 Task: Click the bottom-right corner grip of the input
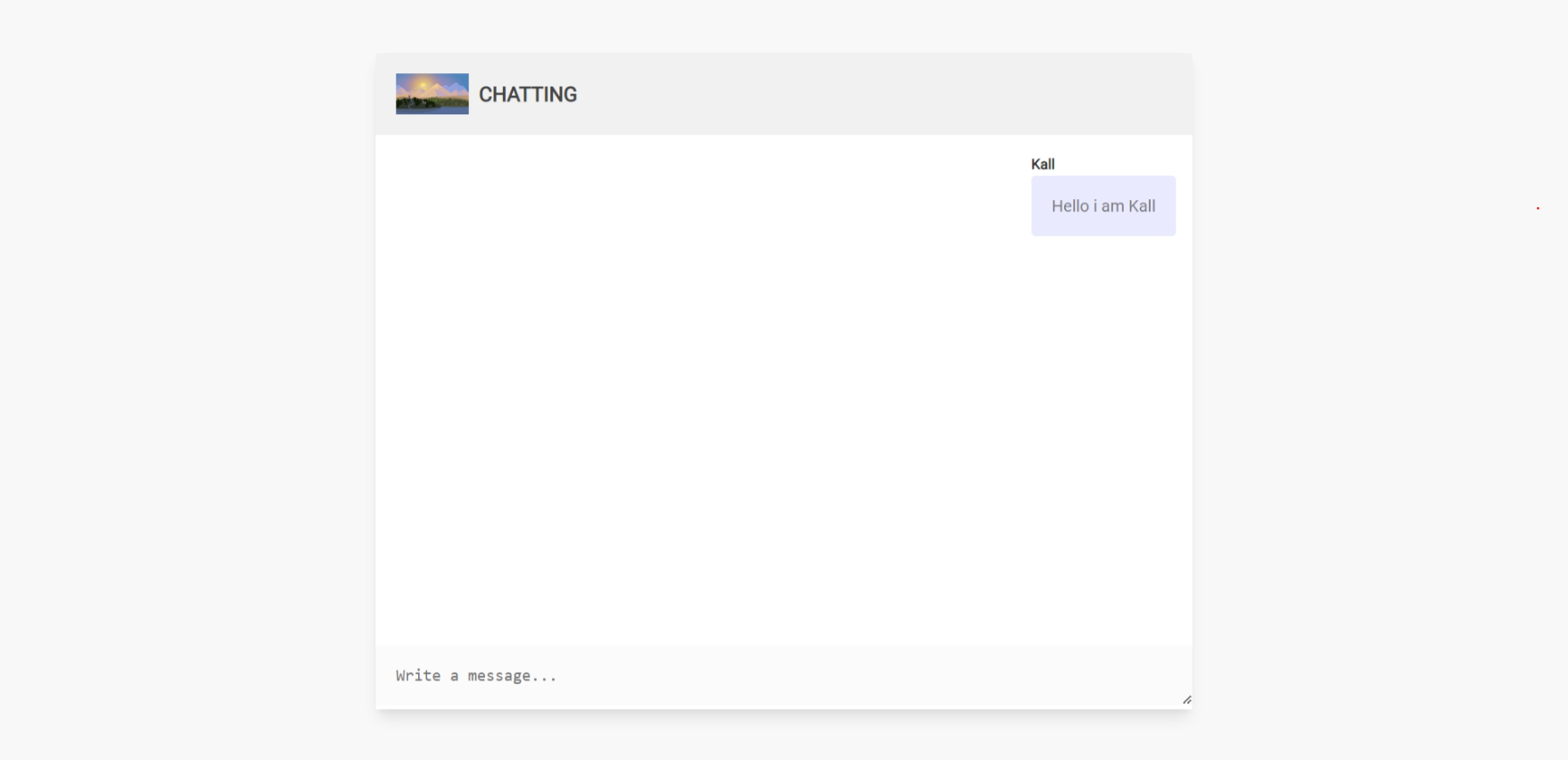[x=1188, y=700]
